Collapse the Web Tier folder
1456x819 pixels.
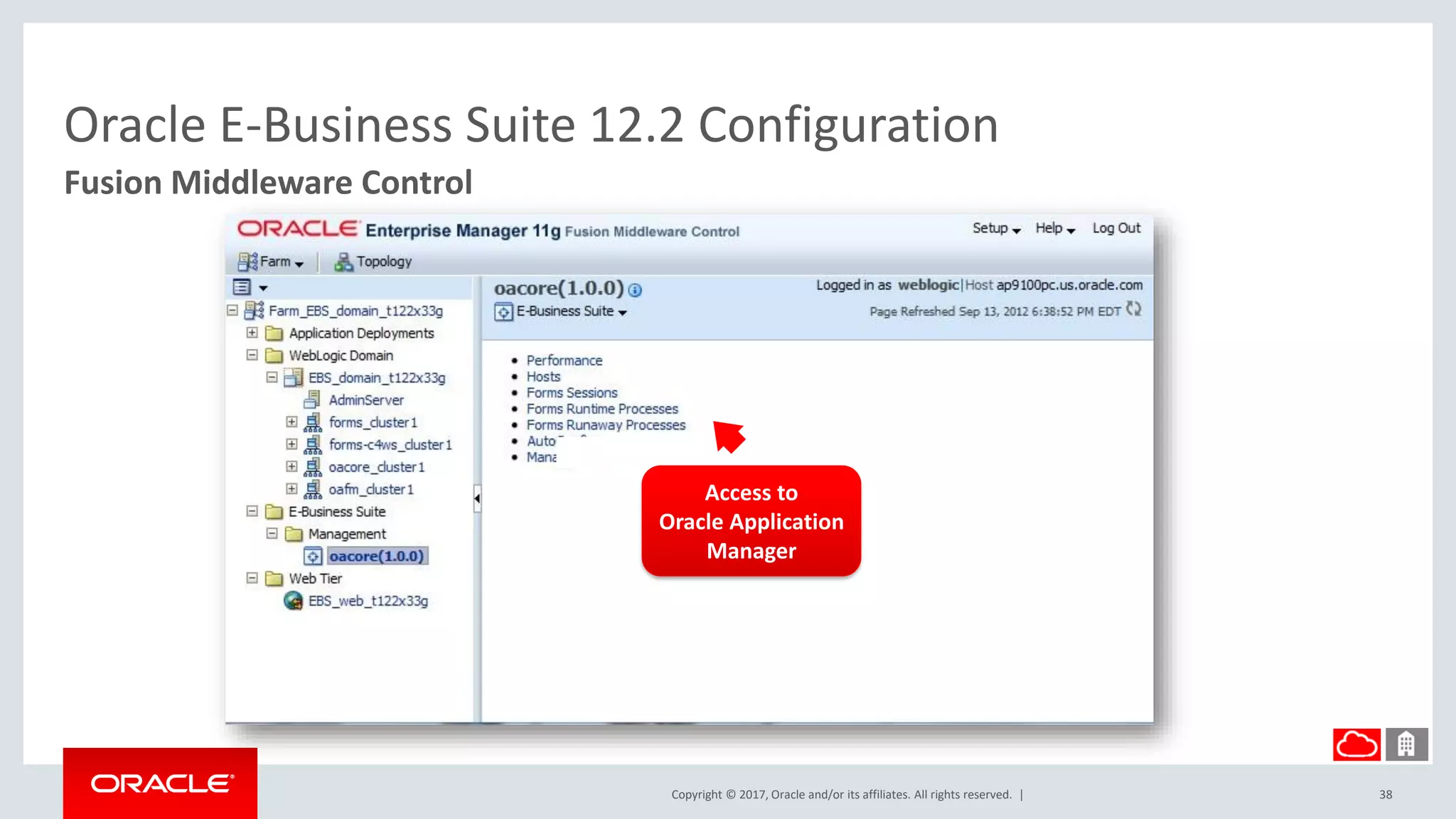[x=252, y=578]
